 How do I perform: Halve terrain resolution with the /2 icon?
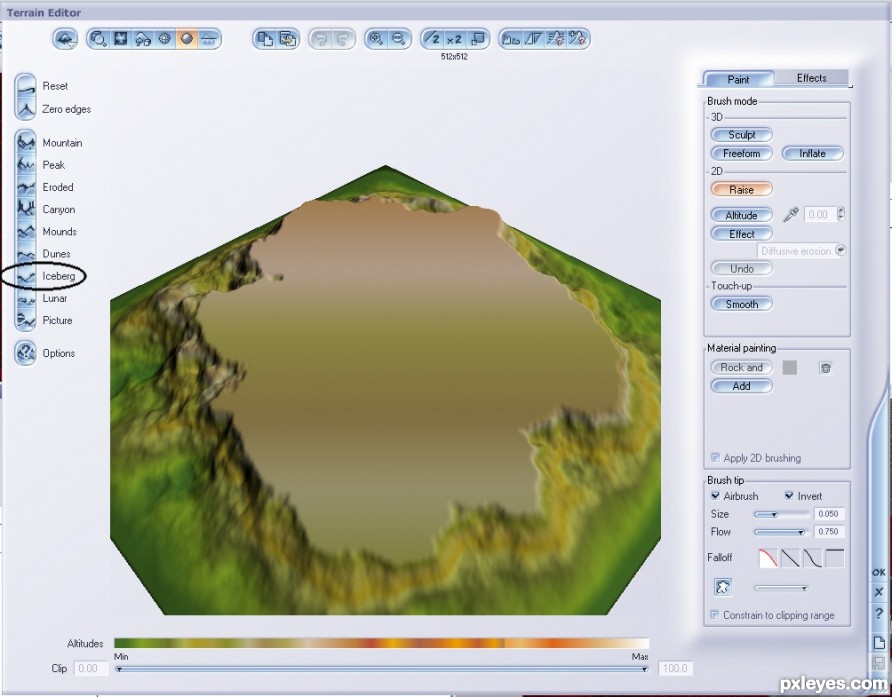[433, 39]
